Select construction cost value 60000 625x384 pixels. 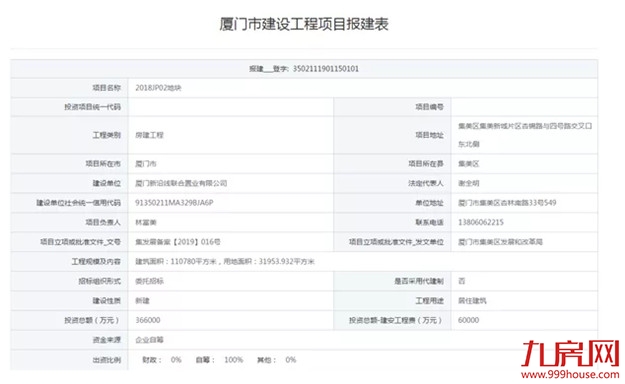point(469,320)
